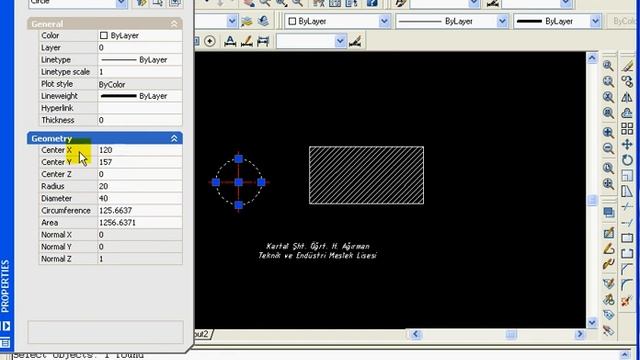Click the Dimension Text Edit icon
This screenshot has width=640, height=360.
coord(247,41)
